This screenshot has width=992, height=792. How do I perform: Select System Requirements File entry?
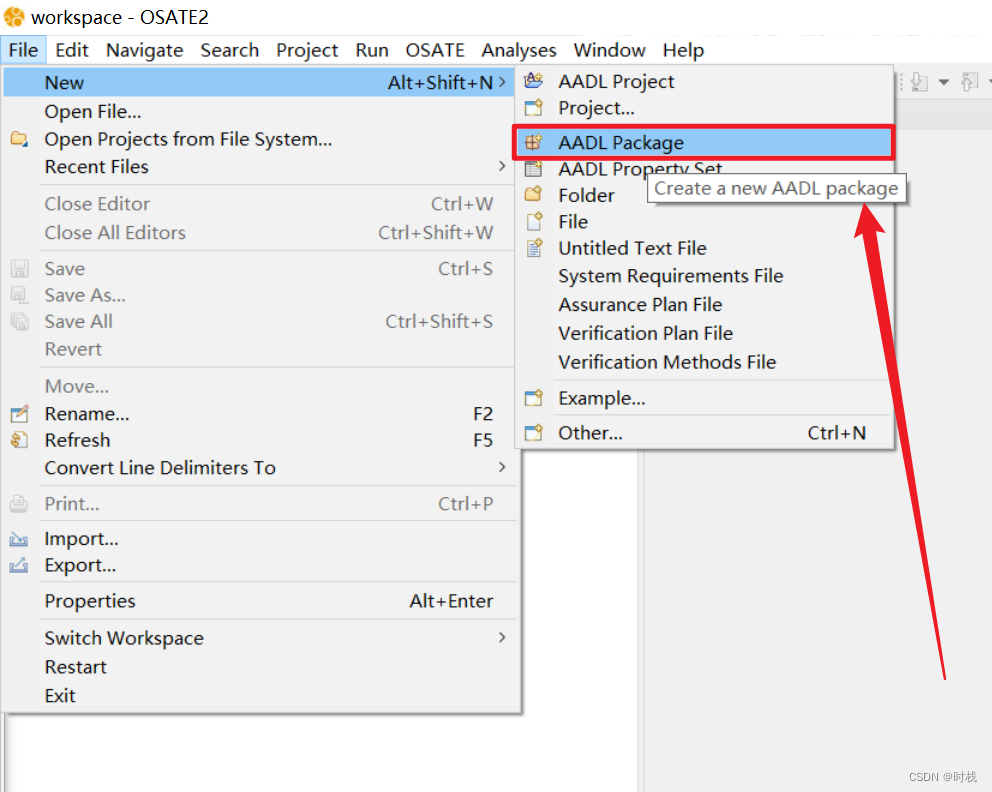[x=704, y=276]
